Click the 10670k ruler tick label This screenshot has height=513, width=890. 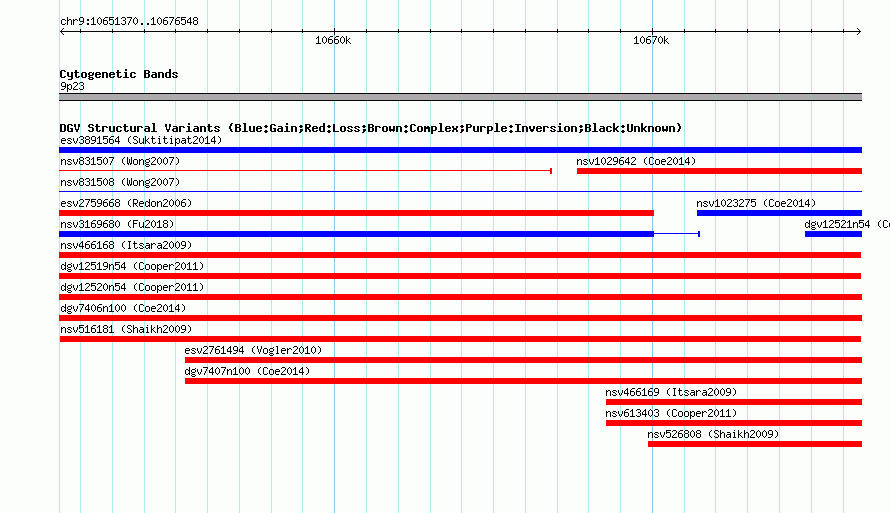coord(651,40)
